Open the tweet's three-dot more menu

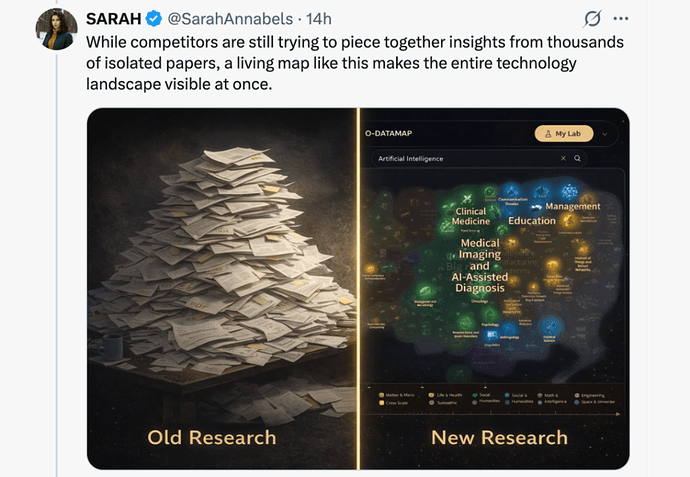pyautogui.click(x=621, y=18)
